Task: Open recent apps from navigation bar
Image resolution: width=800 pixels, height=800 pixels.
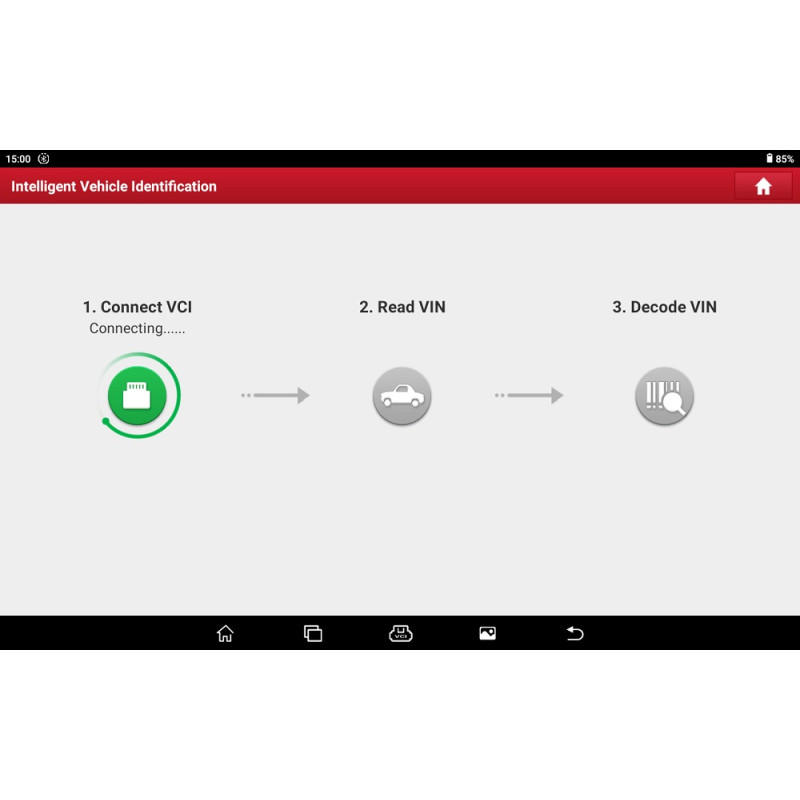Action: pyautogui.click(x=313, y=633)
